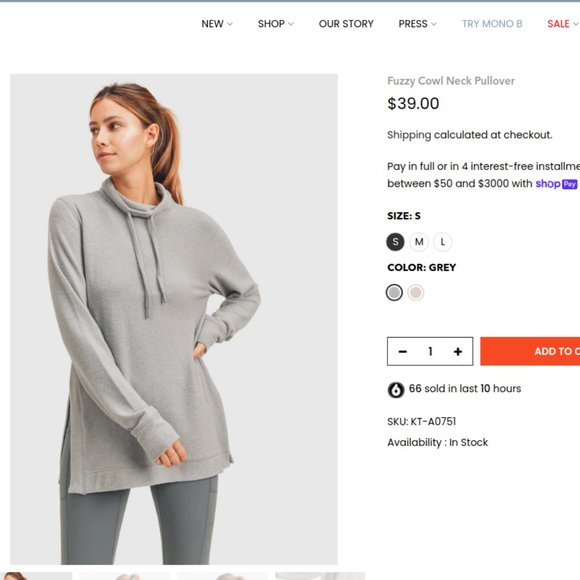
Task: Click the quantity number field
Action: pyautogui.click(x=430, y=351)
